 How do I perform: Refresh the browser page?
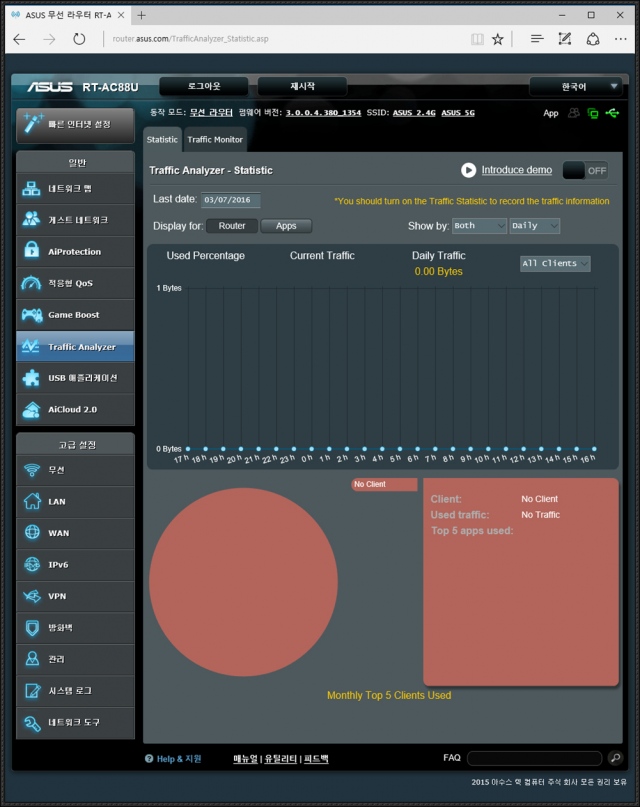79,39
